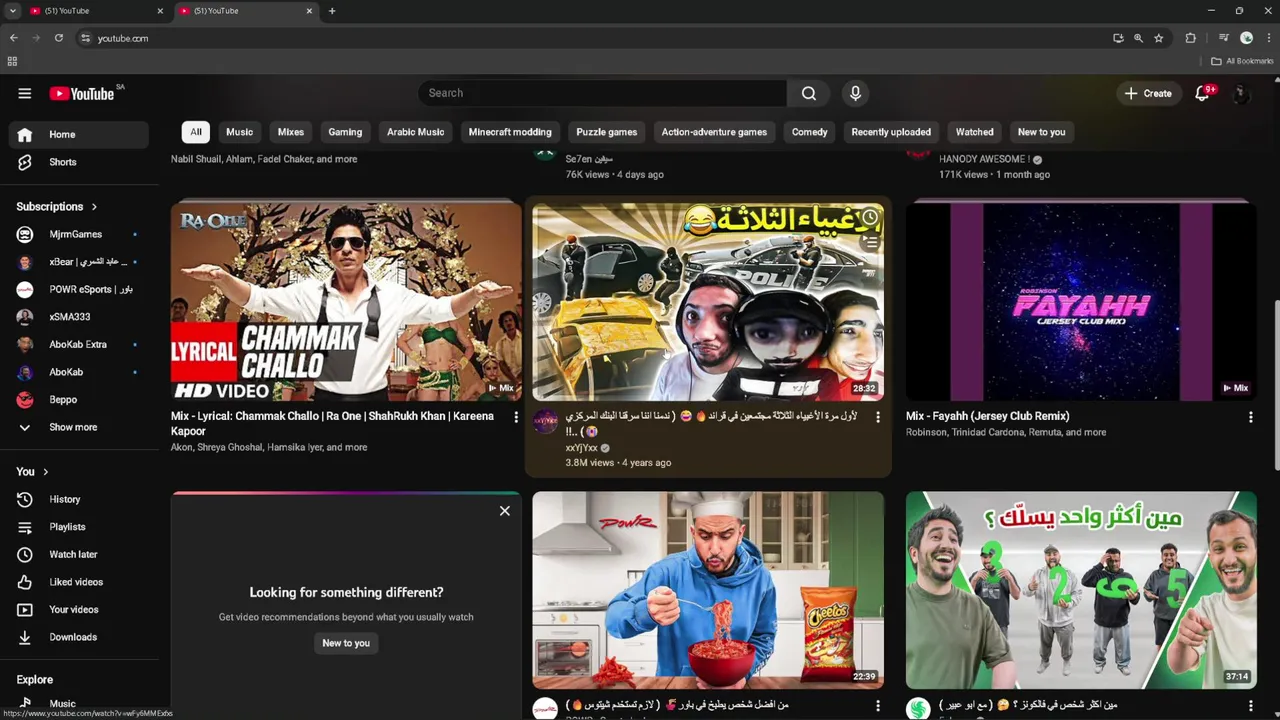
Task: Select the Minecraft modding chip
Action: pyautogui.click(x=510, y=132)
